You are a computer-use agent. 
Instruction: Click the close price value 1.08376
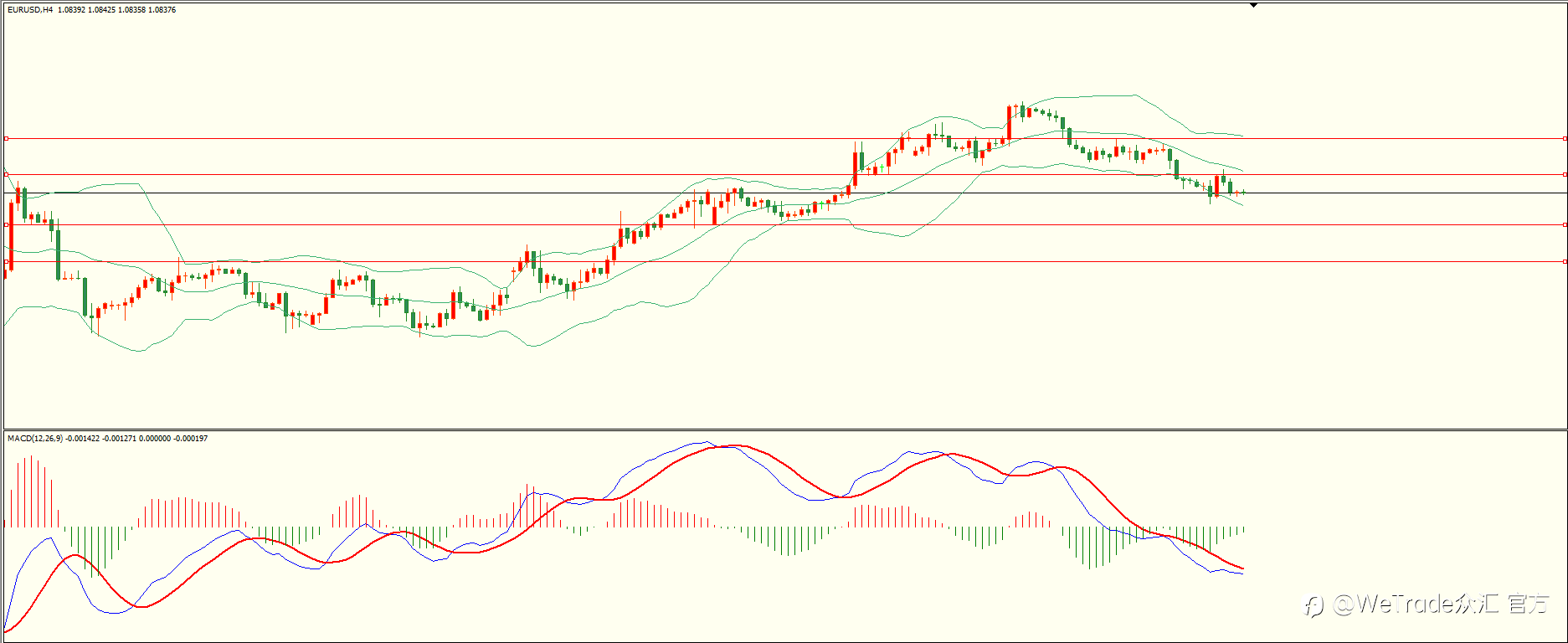pyautogui.click(x=162, y=10)
